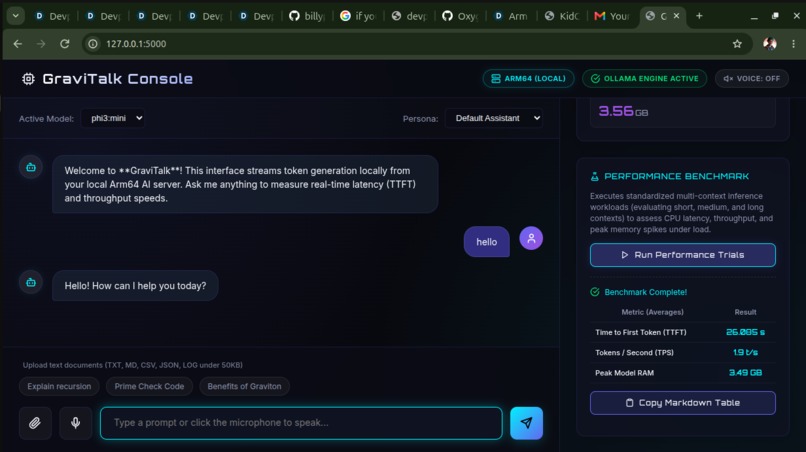Click the address bar URL 127.0.0.1:5000
This screenshot has height=452, width=806.
(x=136, y=44)
